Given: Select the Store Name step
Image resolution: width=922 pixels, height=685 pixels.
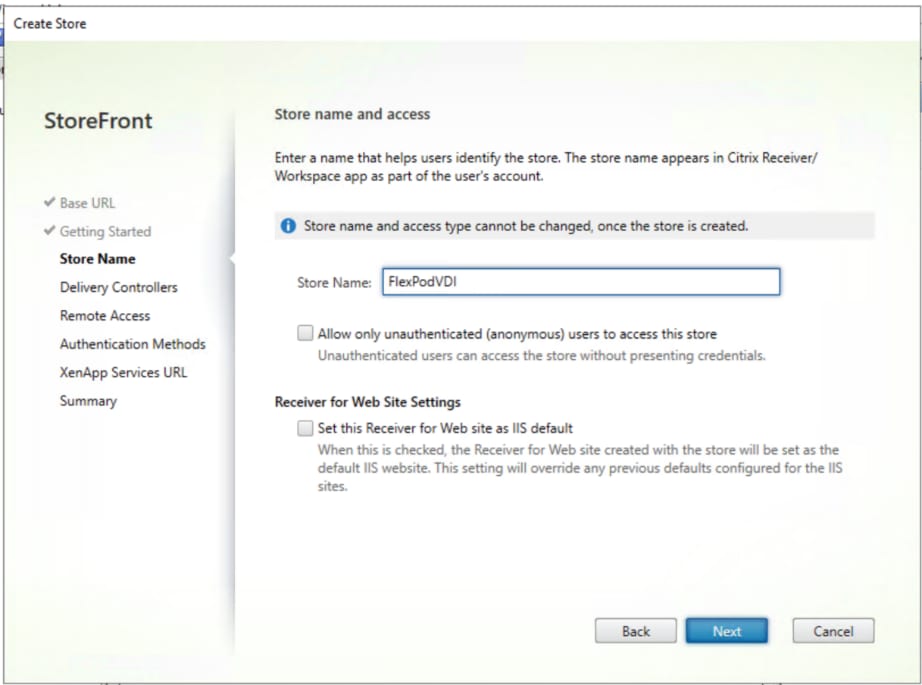Looking at the screenshot, I should [98, 259].
